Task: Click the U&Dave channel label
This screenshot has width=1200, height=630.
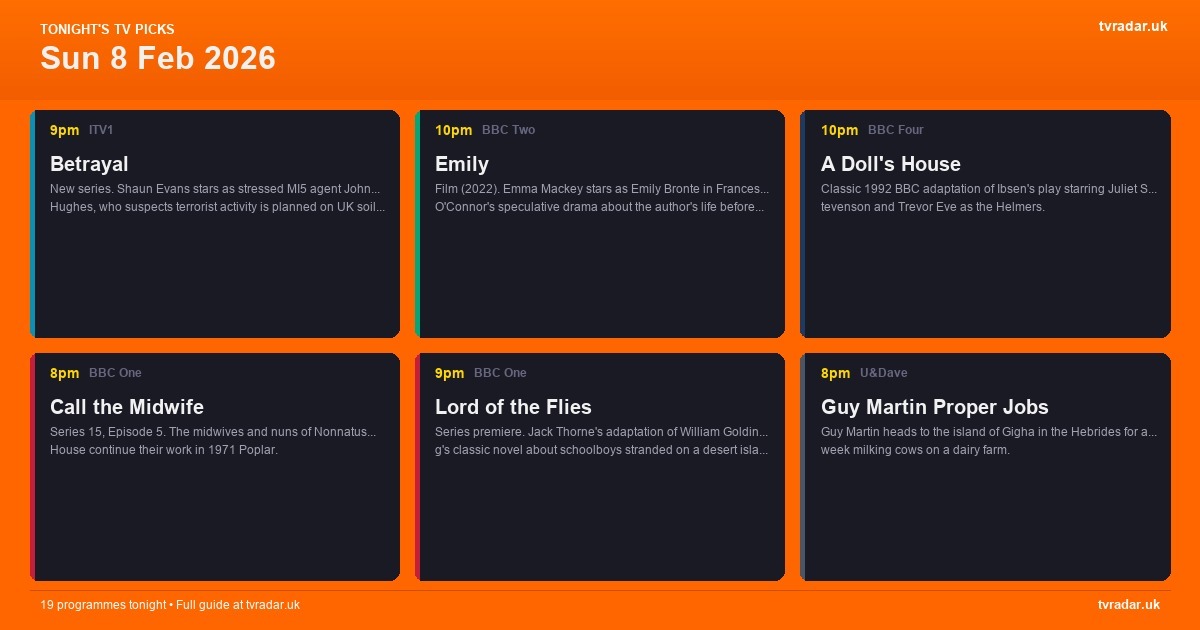Action: 884,373
